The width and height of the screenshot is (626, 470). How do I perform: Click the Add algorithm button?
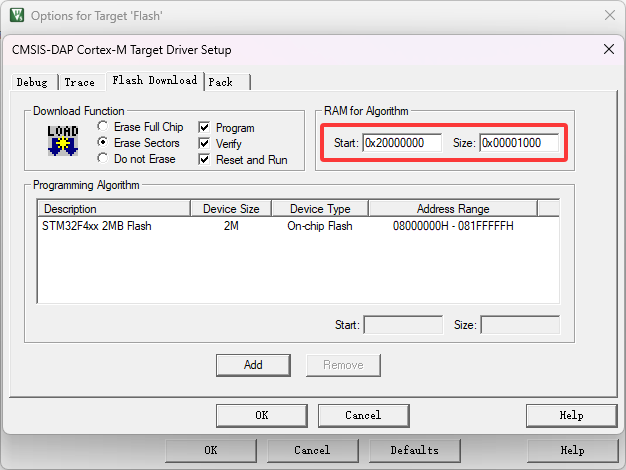(253, 365)
